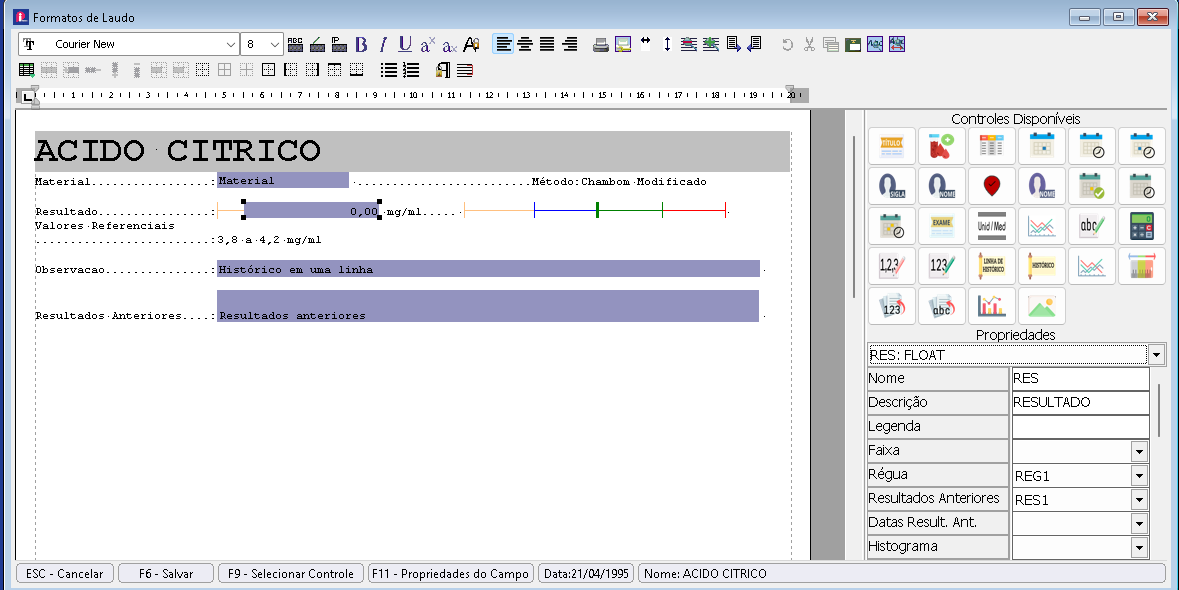Open the RES: FLOAT field selector
This screenshot has height=590, width=1179.
1156,355
